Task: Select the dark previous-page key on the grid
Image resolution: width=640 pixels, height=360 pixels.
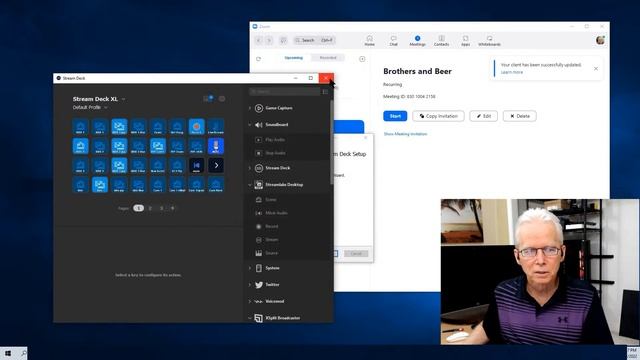Action: tap(196, 165)
